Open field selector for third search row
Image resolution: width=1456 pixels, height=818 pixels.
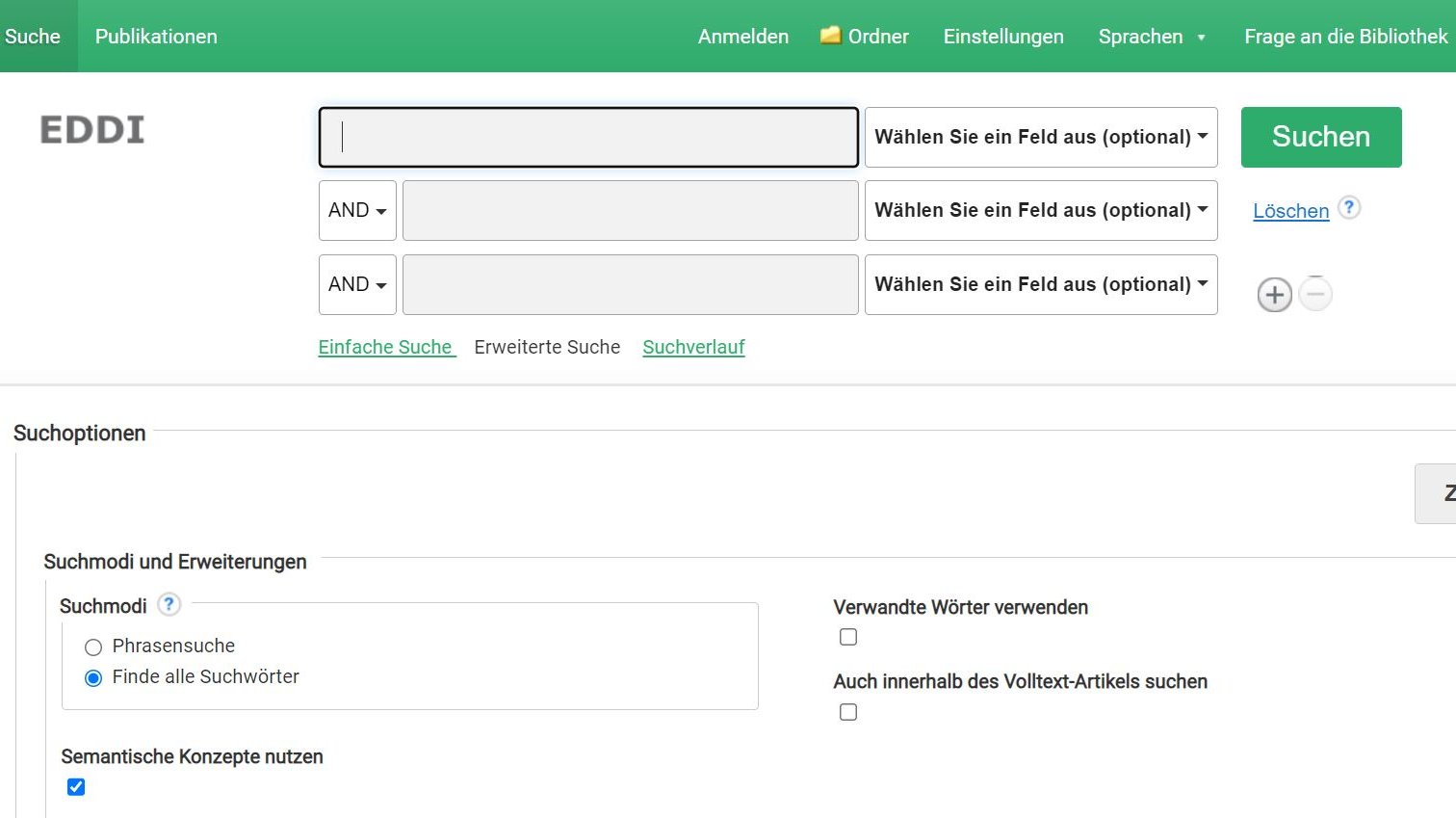click(x=1041, y=284)
